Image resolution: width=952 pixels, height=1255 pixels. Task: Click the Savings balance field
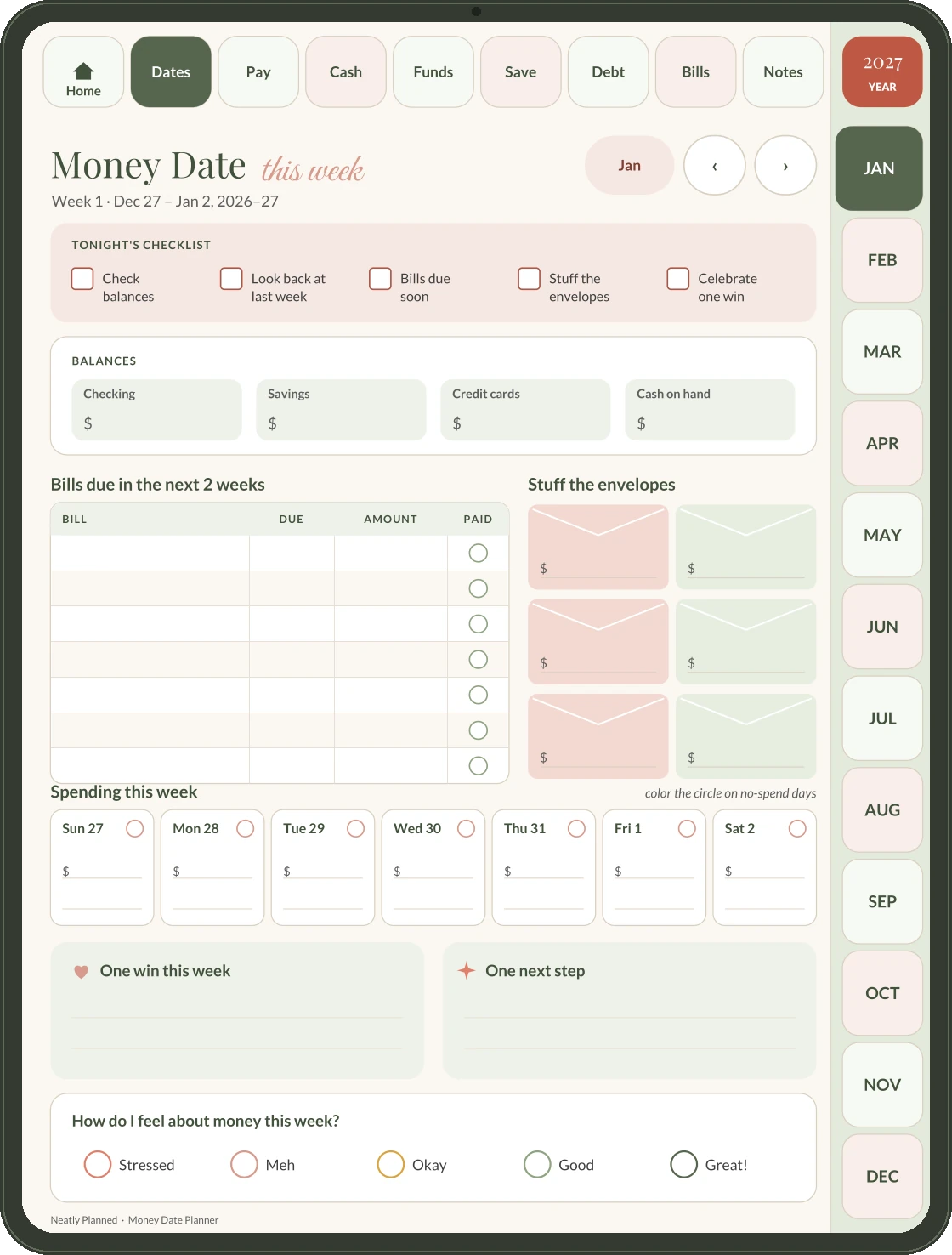click(341, 410)
